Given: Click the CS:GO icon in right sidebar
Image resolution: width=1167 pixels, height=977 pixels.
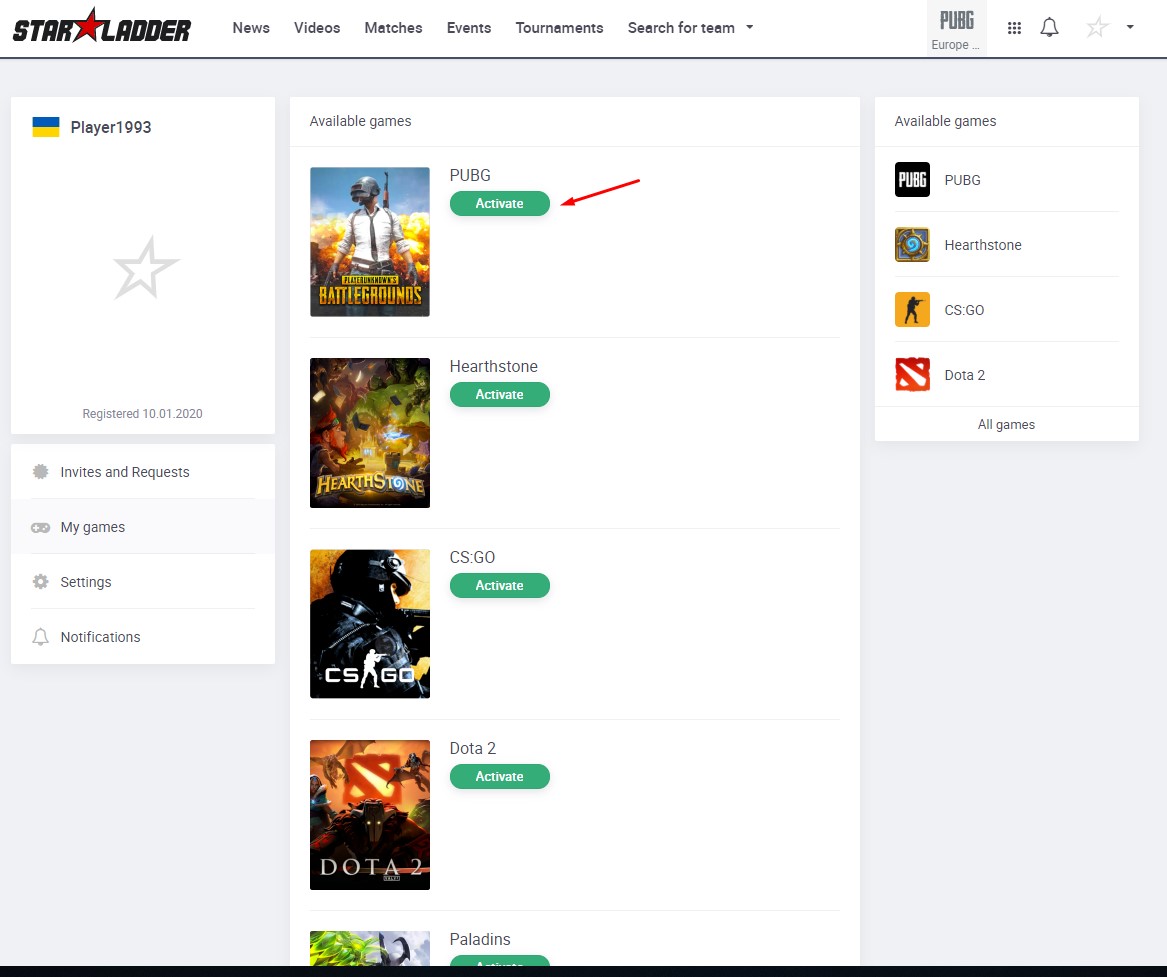Looking at the screenshot, I should pos(912,310).
